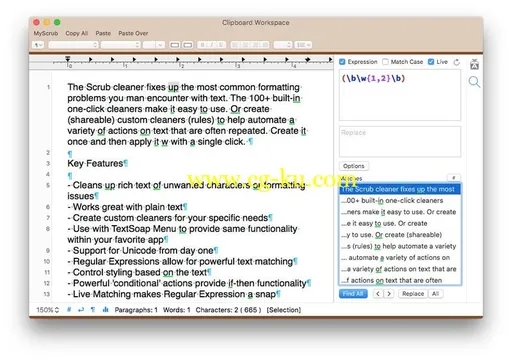Open the MyScrub toolbar item
512x360 pixels.
[46, 33]
